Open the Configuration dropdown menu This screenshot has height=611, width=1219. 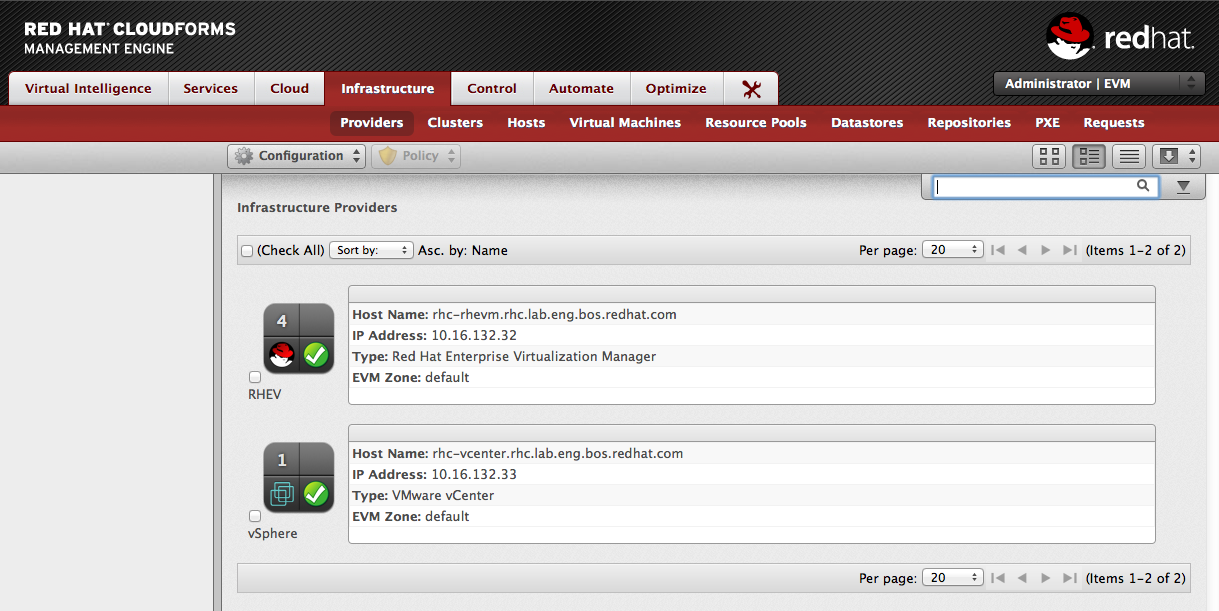[297, 156]
